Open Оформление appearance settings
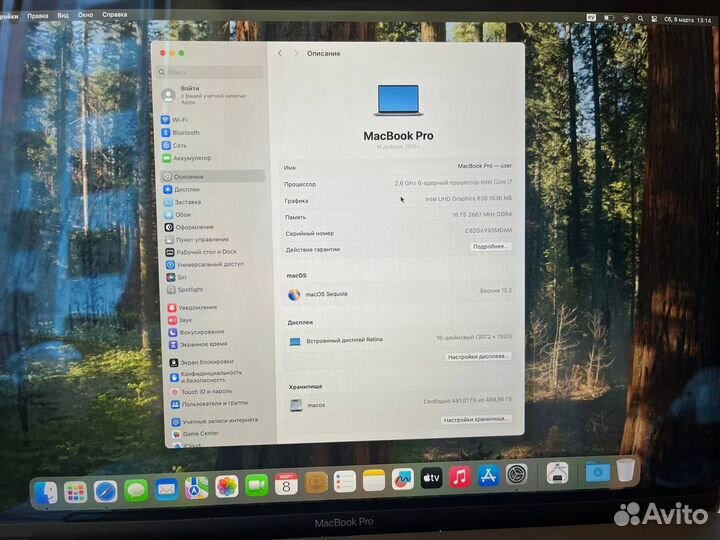Viewport: 720px width, 540px height. tap(189, 227)
